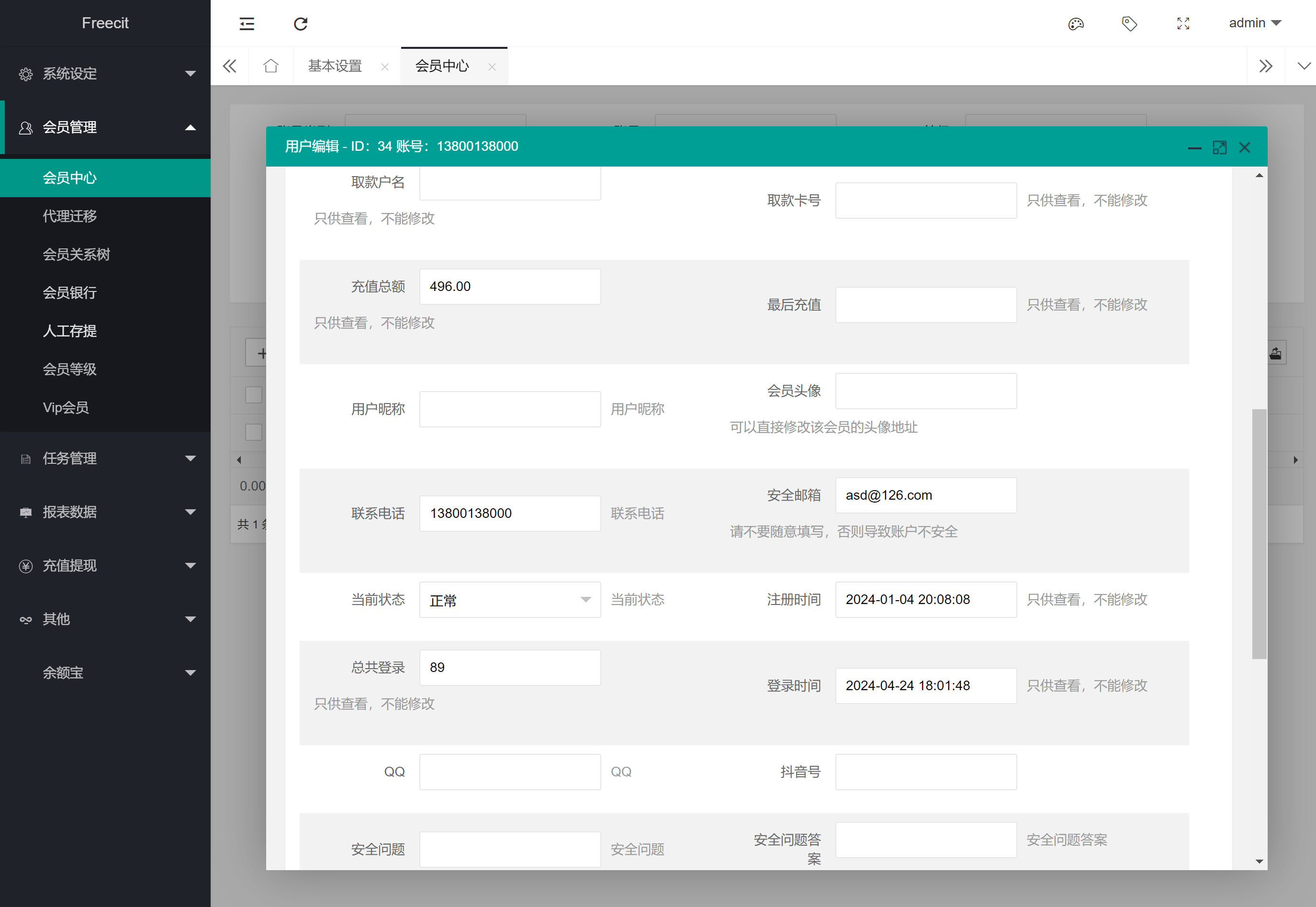Open the admin account dropdown
Screen dimensions: 1316x907
[1255, 22]
